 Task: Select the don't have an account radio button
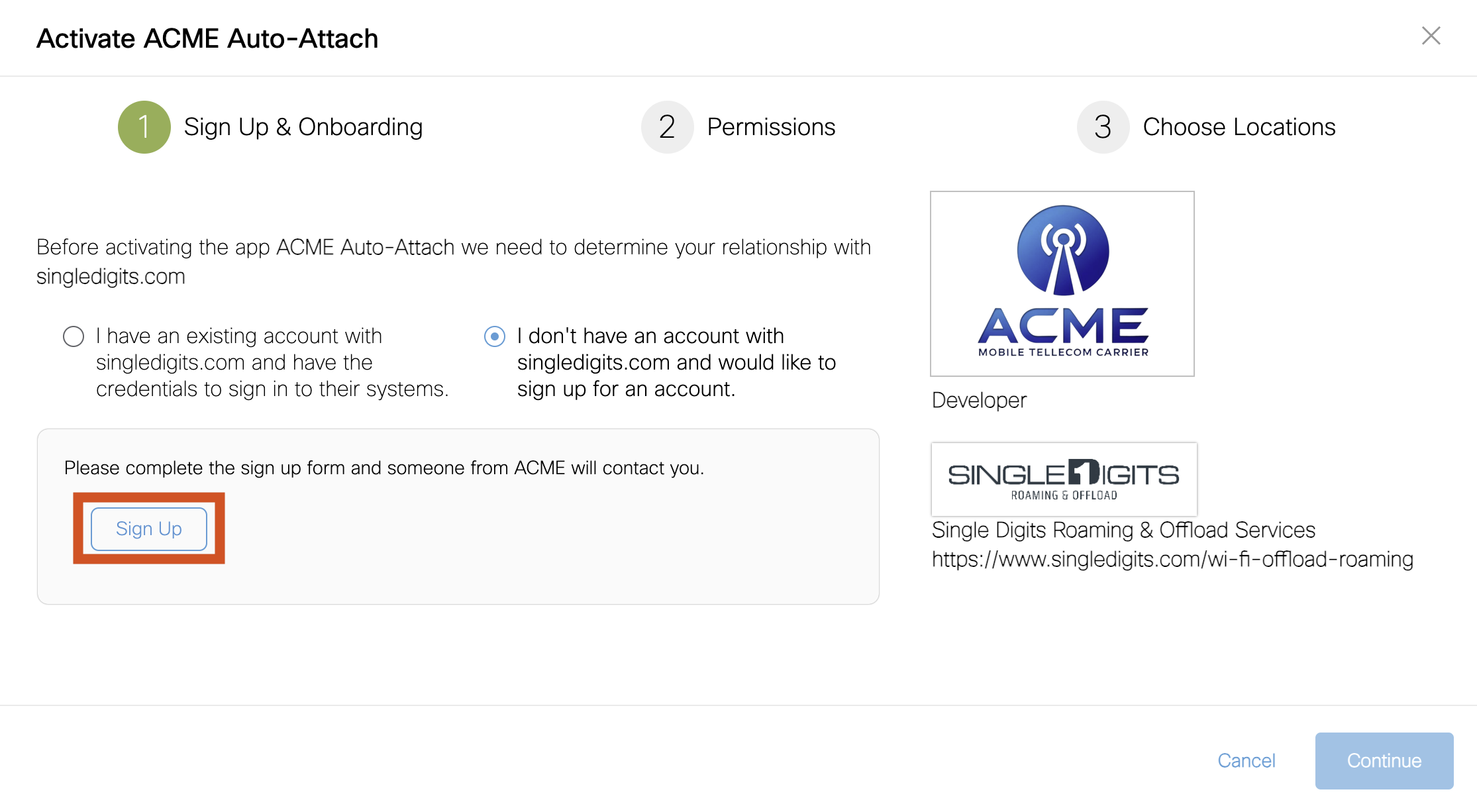click(x=495, y=336)
